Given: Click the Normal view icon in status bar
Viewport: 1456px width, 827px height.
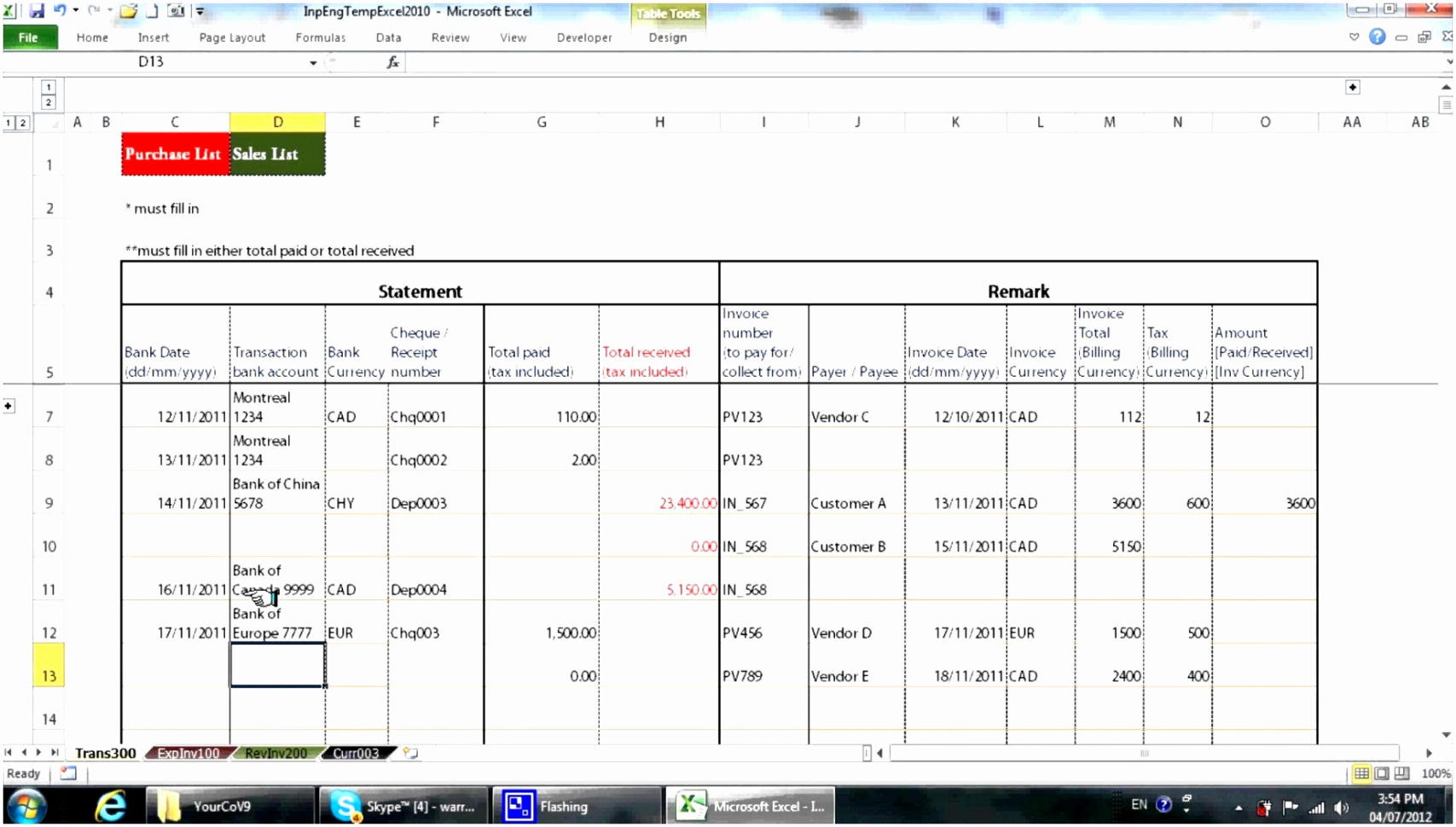Looking at the screenshot, I should point(1361,773).
